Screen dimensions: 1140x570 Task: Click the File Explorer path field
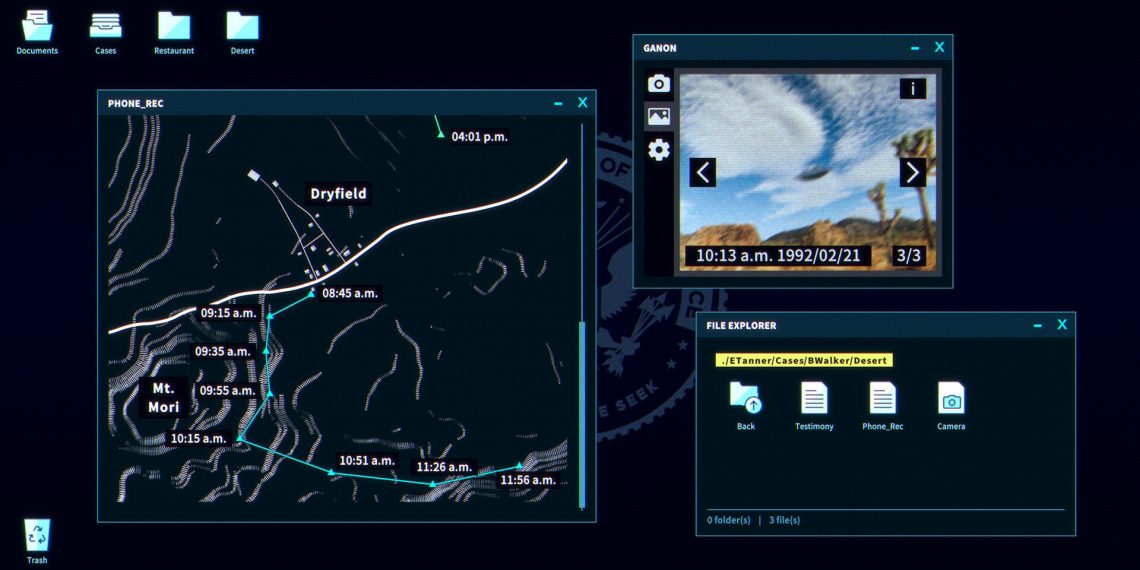[x=803, y=360]
